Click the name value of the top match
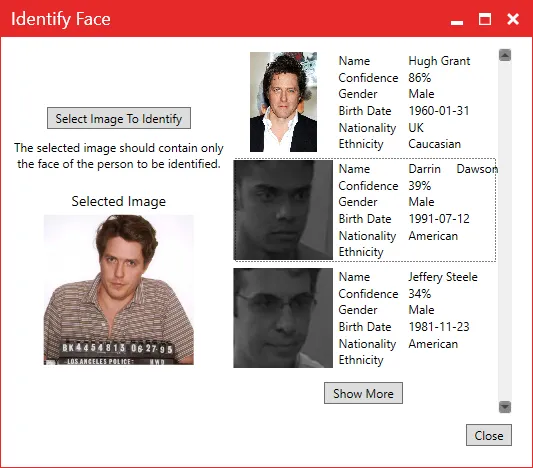The image size is (533, 468). [x=439, y=61]
